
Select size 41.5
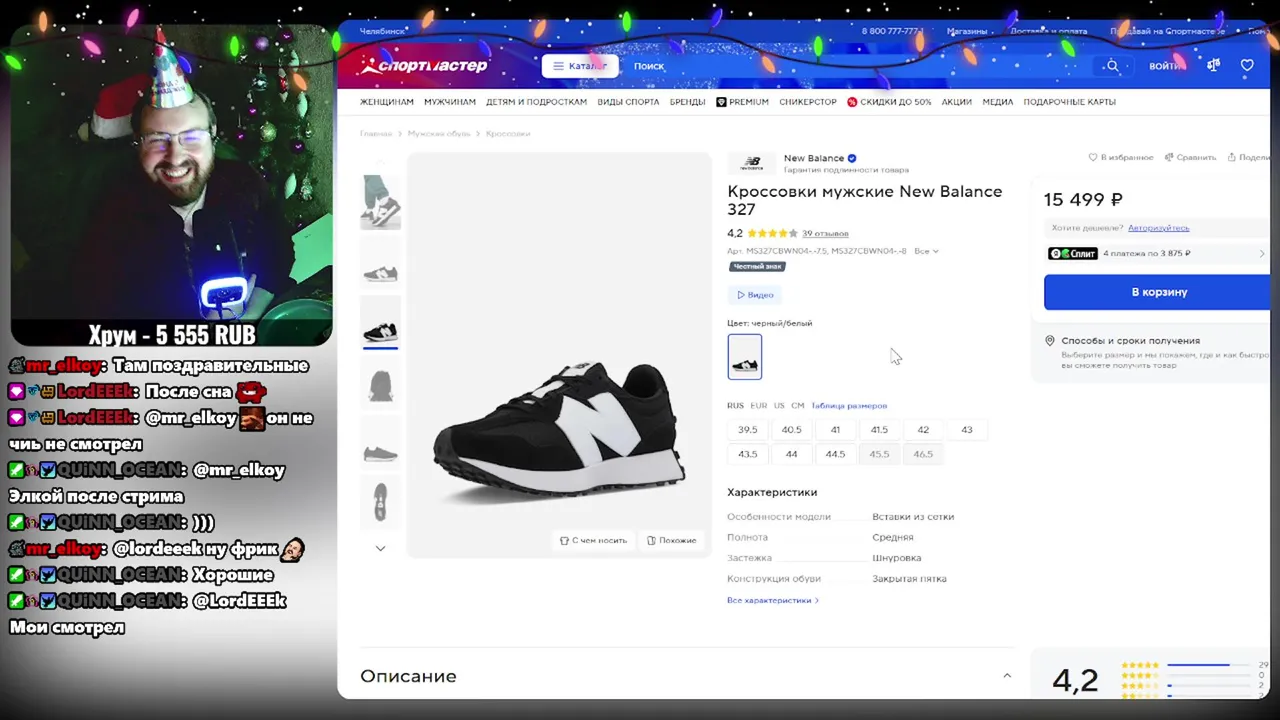coord(879,430)
